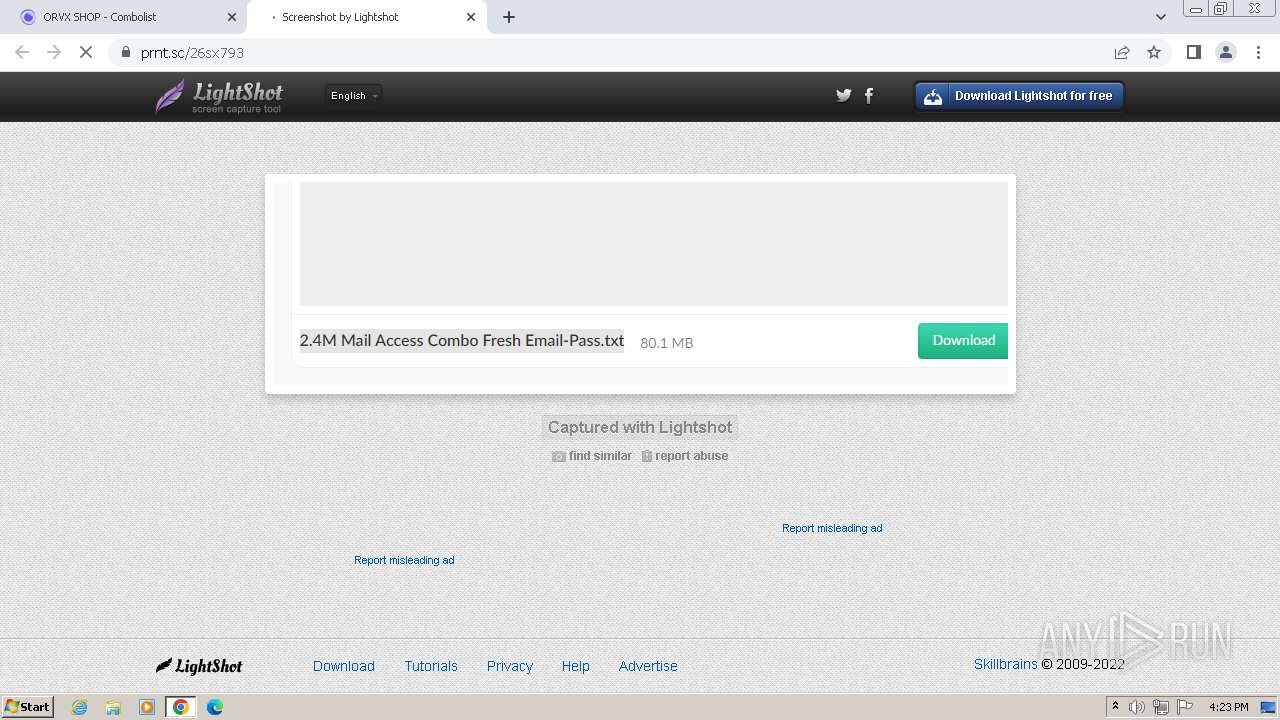Click the 4:23 PM clock
This screenshot has height=720, width=1280.
[1229, 707]
